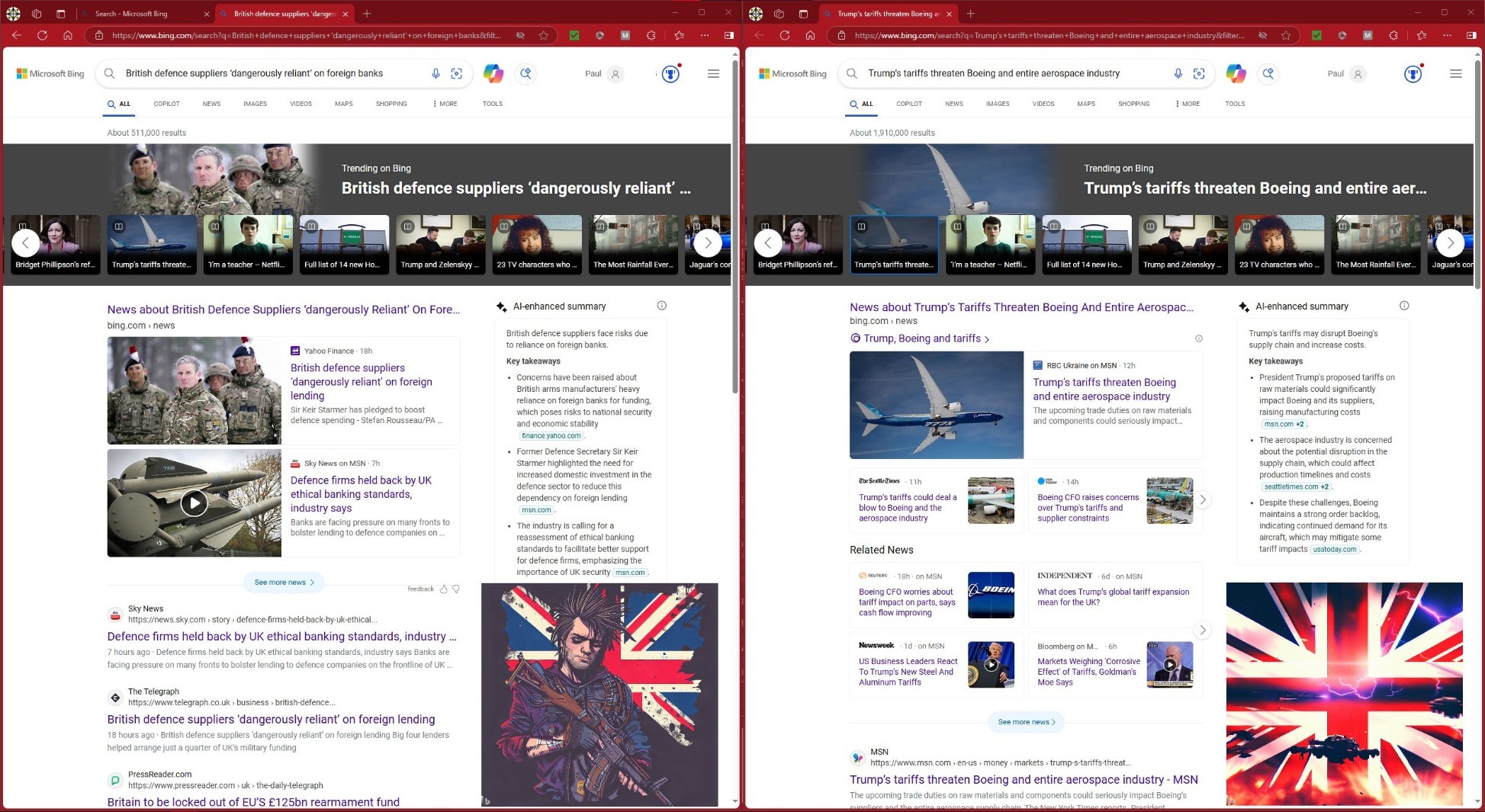Click 'See more news' button in left window
The height and width of the screenshot is (812, 1485).
click(284, 583)
